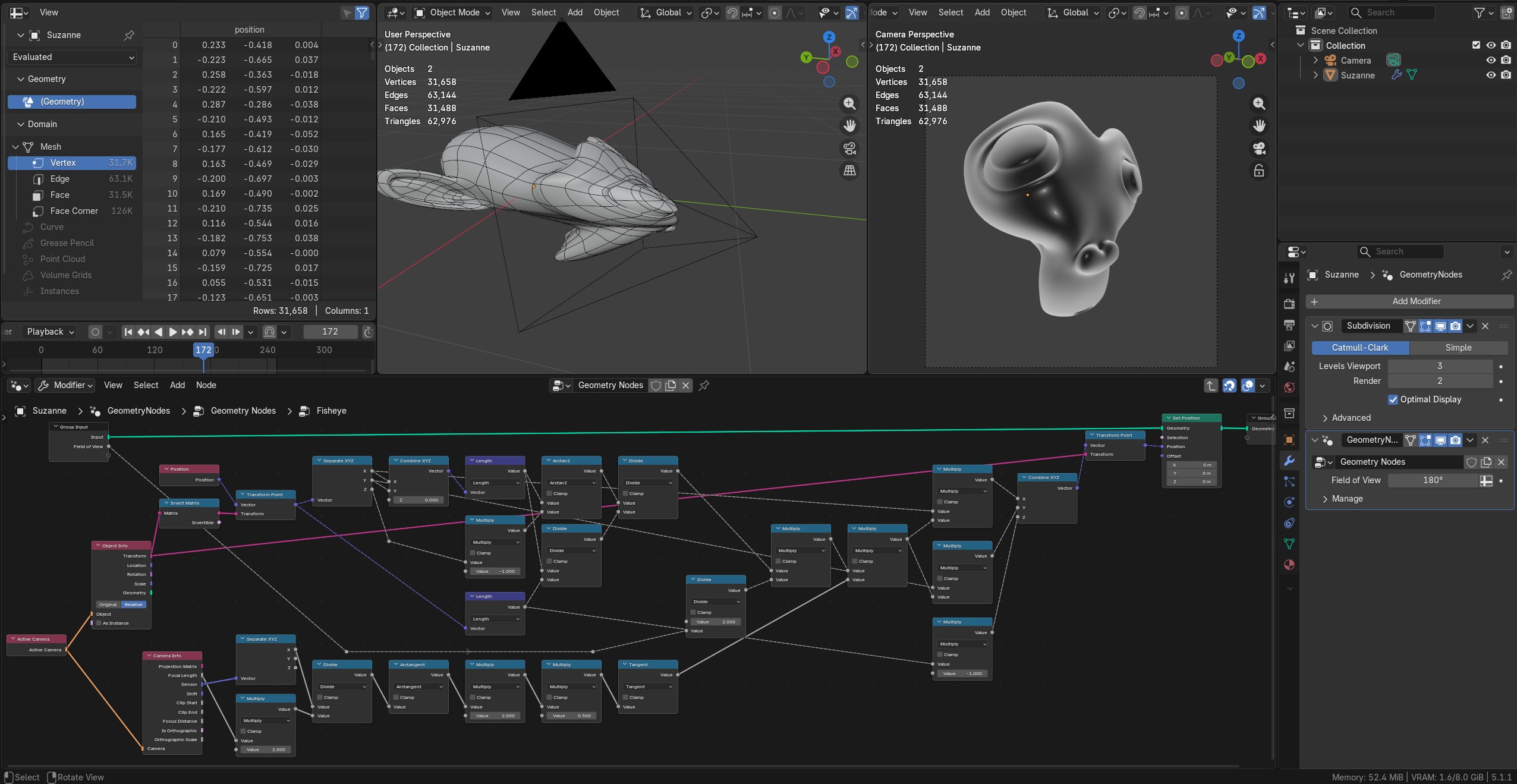
Task: Click new collection icon in outliner
Action: click(1506, 12)
